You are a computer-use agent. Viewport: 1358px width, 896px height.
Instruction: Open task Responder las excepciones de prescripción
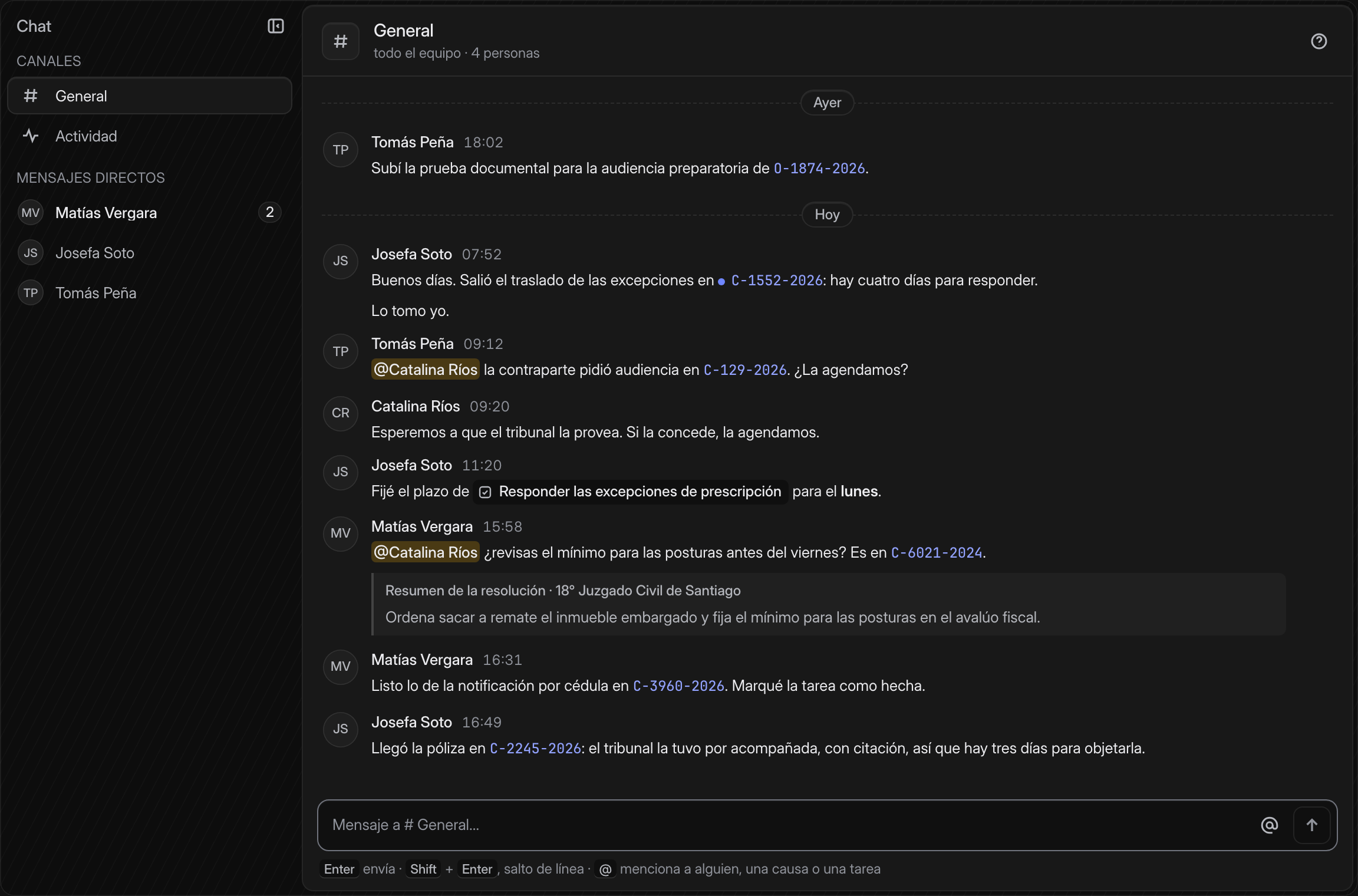[631, 492]
